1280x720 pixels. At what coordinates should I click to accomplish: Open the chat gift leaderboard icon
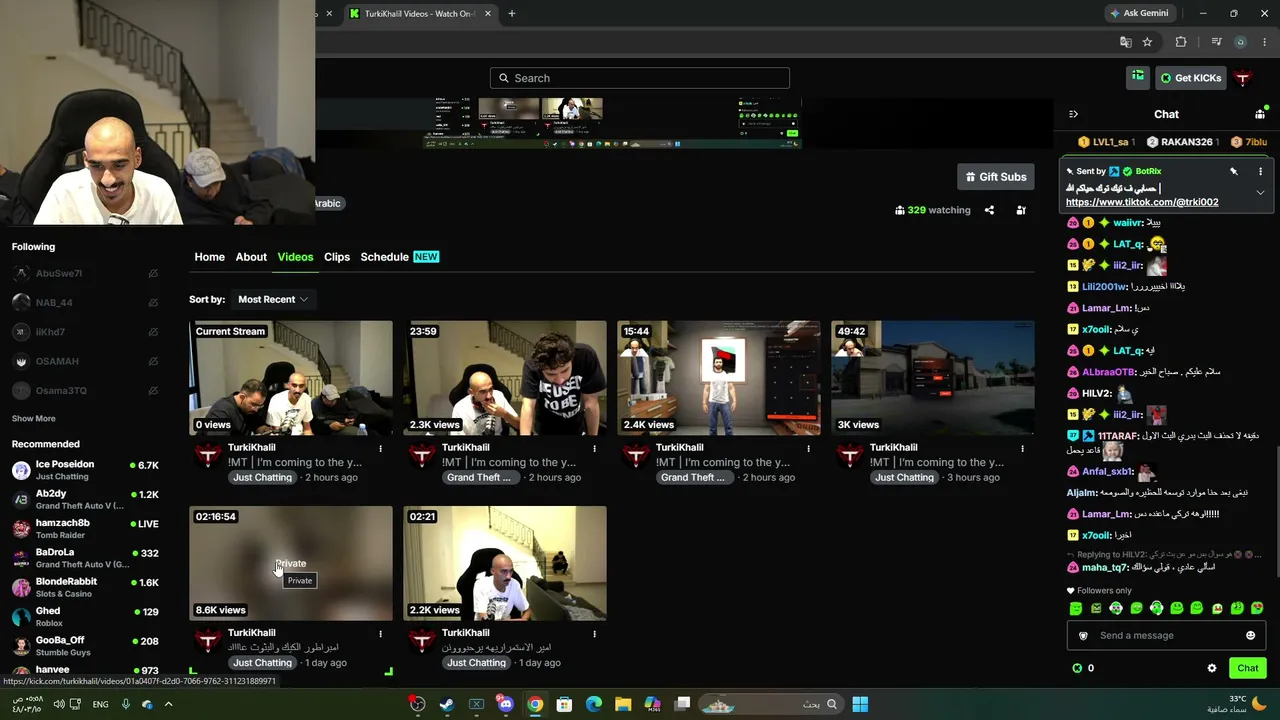1260,114
